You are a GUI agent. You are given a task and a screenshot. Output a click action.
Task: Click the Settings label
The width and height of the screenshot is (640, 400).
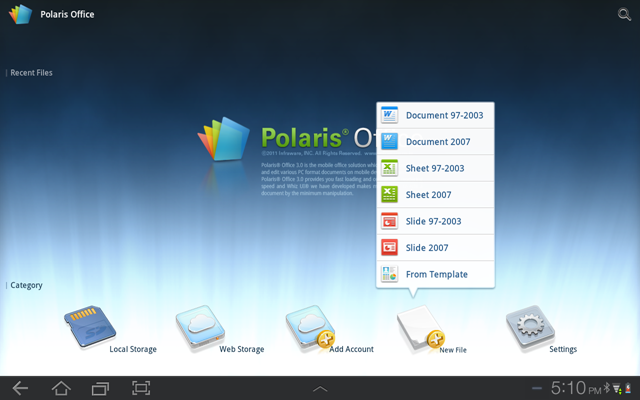(563, 349)
